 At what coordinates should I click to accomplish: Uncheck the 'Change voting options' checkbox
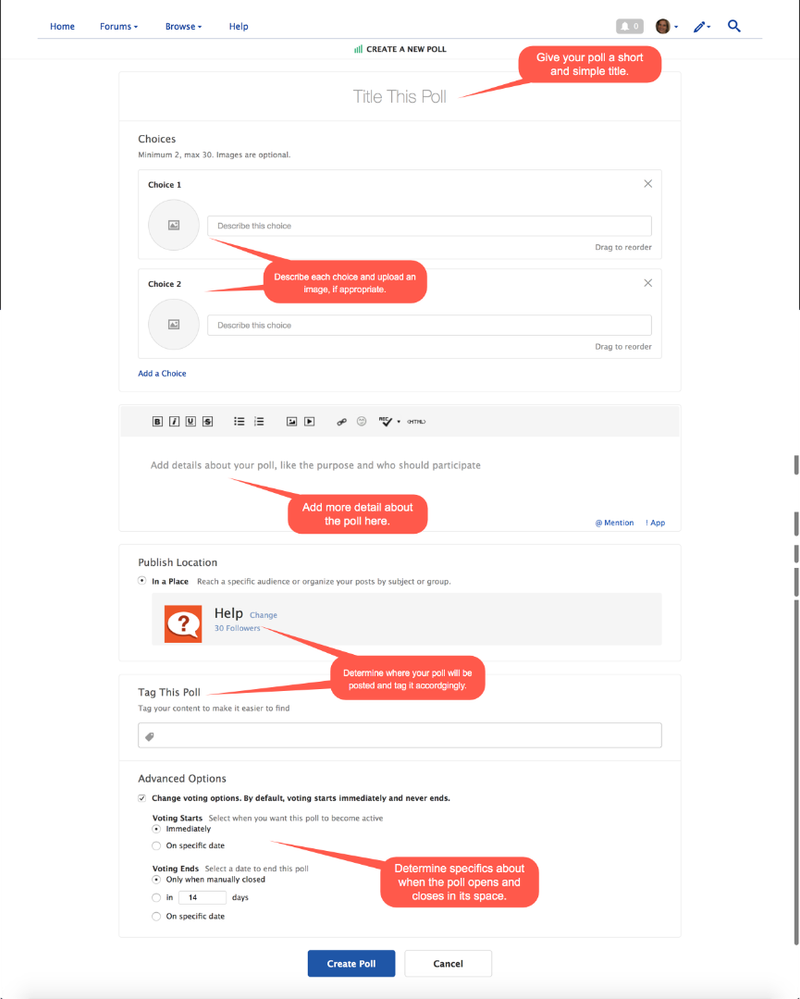pos(142,798)
